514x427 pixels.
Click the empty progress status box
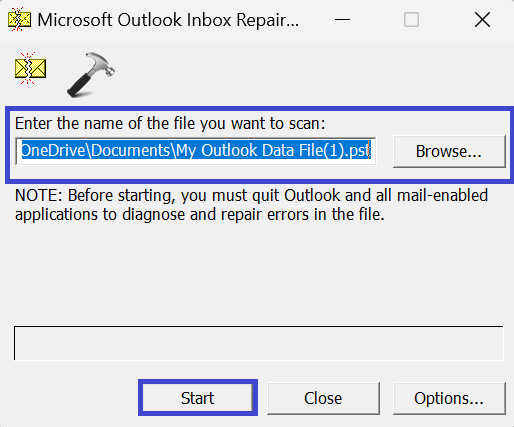point(259,343)
